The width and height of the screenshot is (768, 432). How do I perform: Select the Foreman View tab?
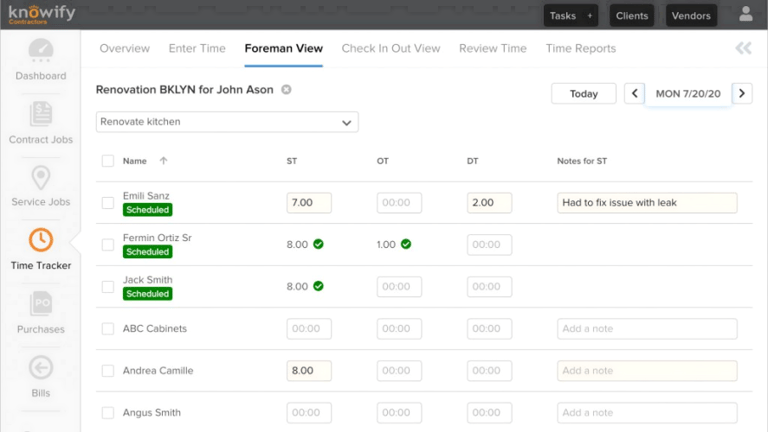pos(284,48)
